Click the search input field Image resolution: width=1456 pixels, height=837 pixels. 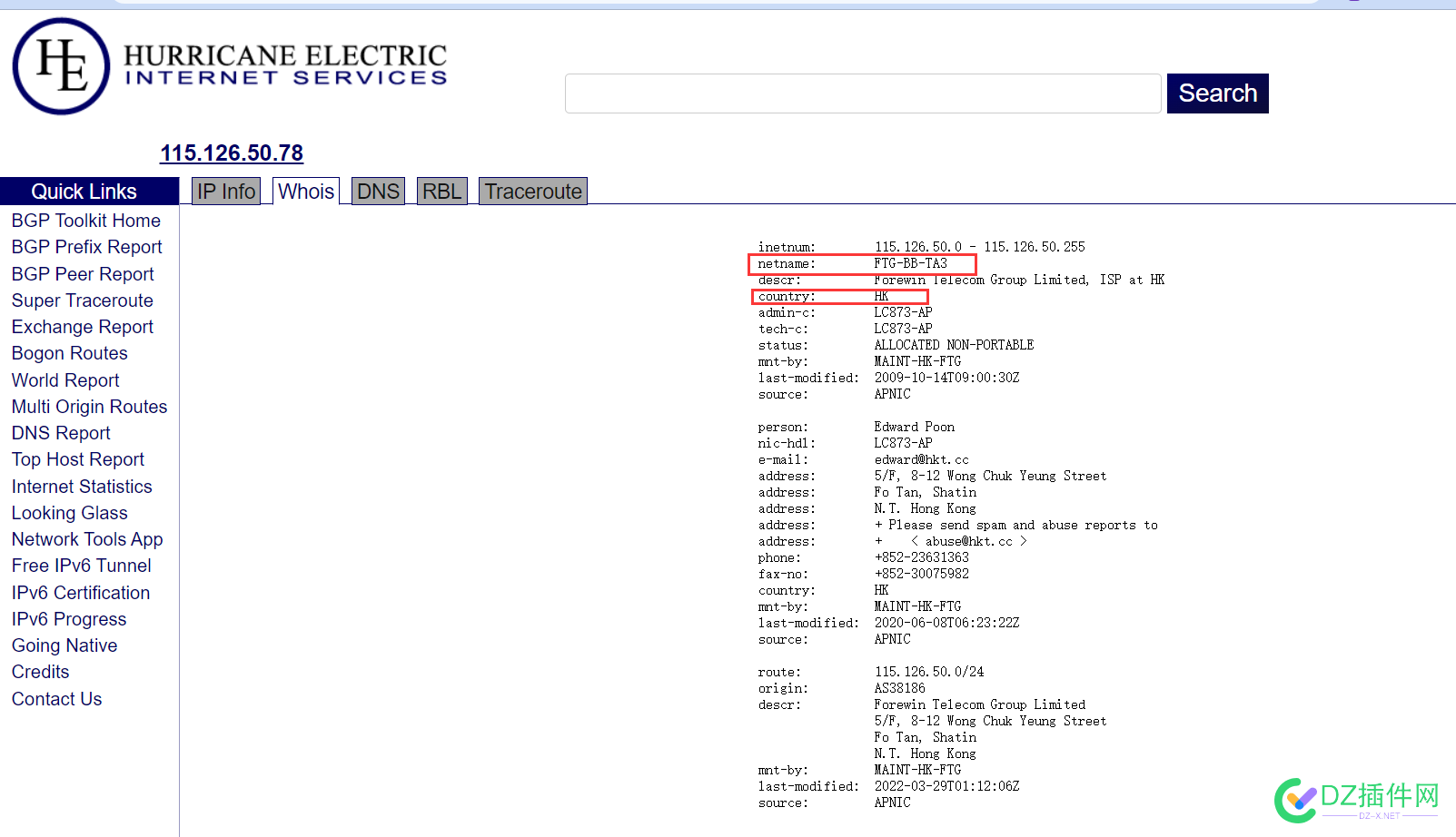[863, 94]
